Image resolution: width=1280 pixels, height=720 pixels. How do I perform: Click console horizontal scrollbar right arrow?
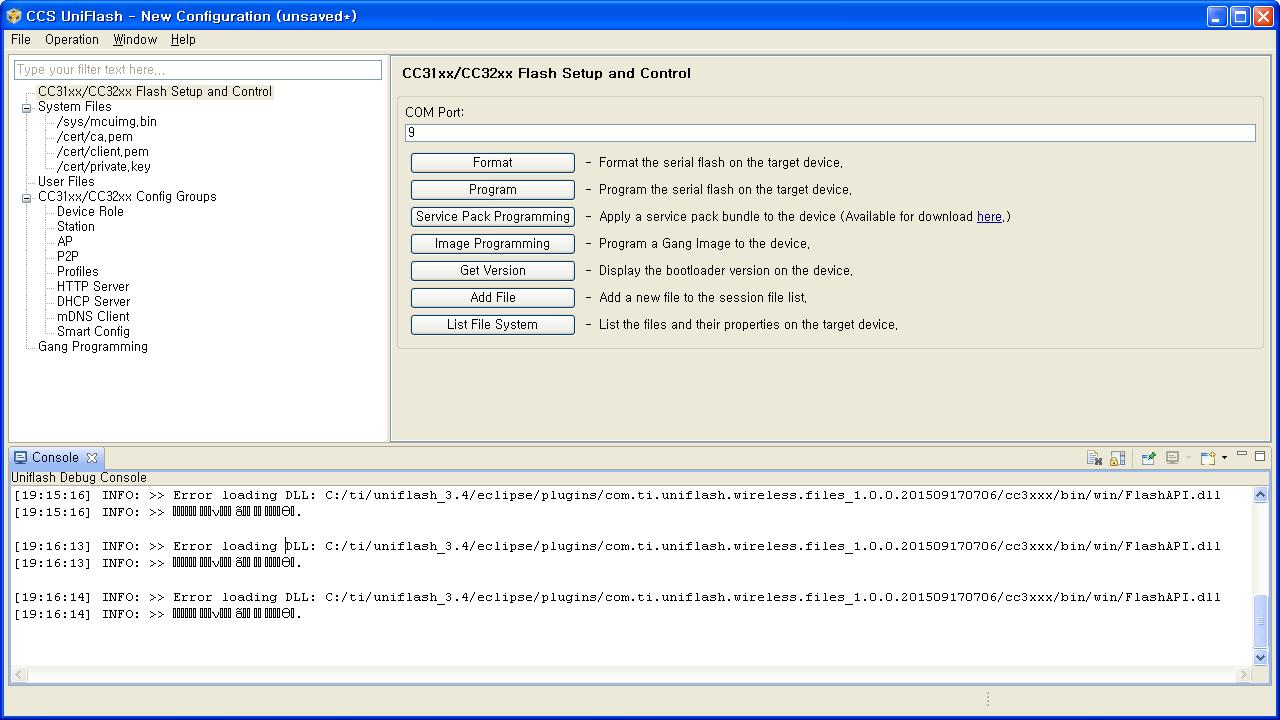point(1244,675)
